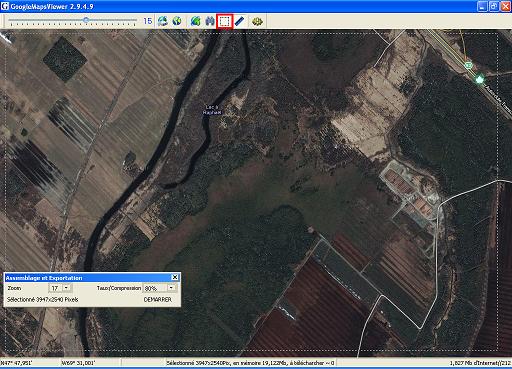Open the binoculars search tool
Image resolution: width=512 pixels, height=369 pixels.
[x=210, y=21]
